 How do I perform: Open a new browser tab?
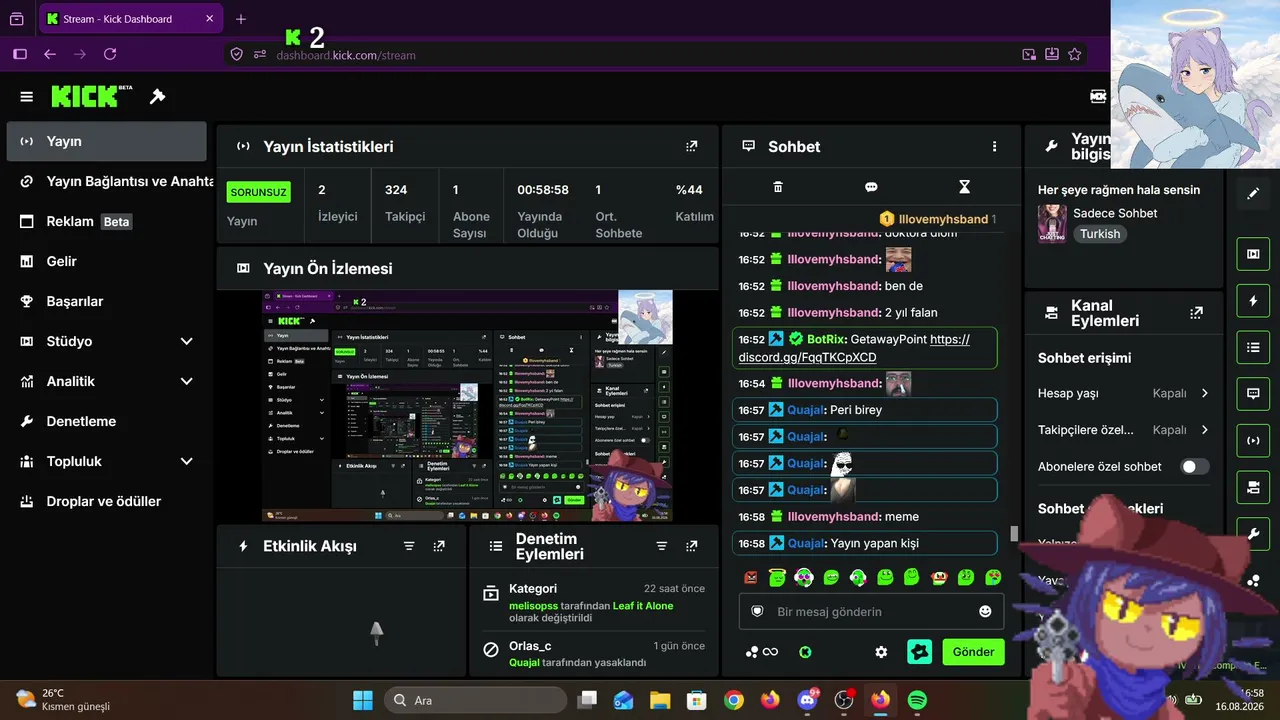click(241, 19)
